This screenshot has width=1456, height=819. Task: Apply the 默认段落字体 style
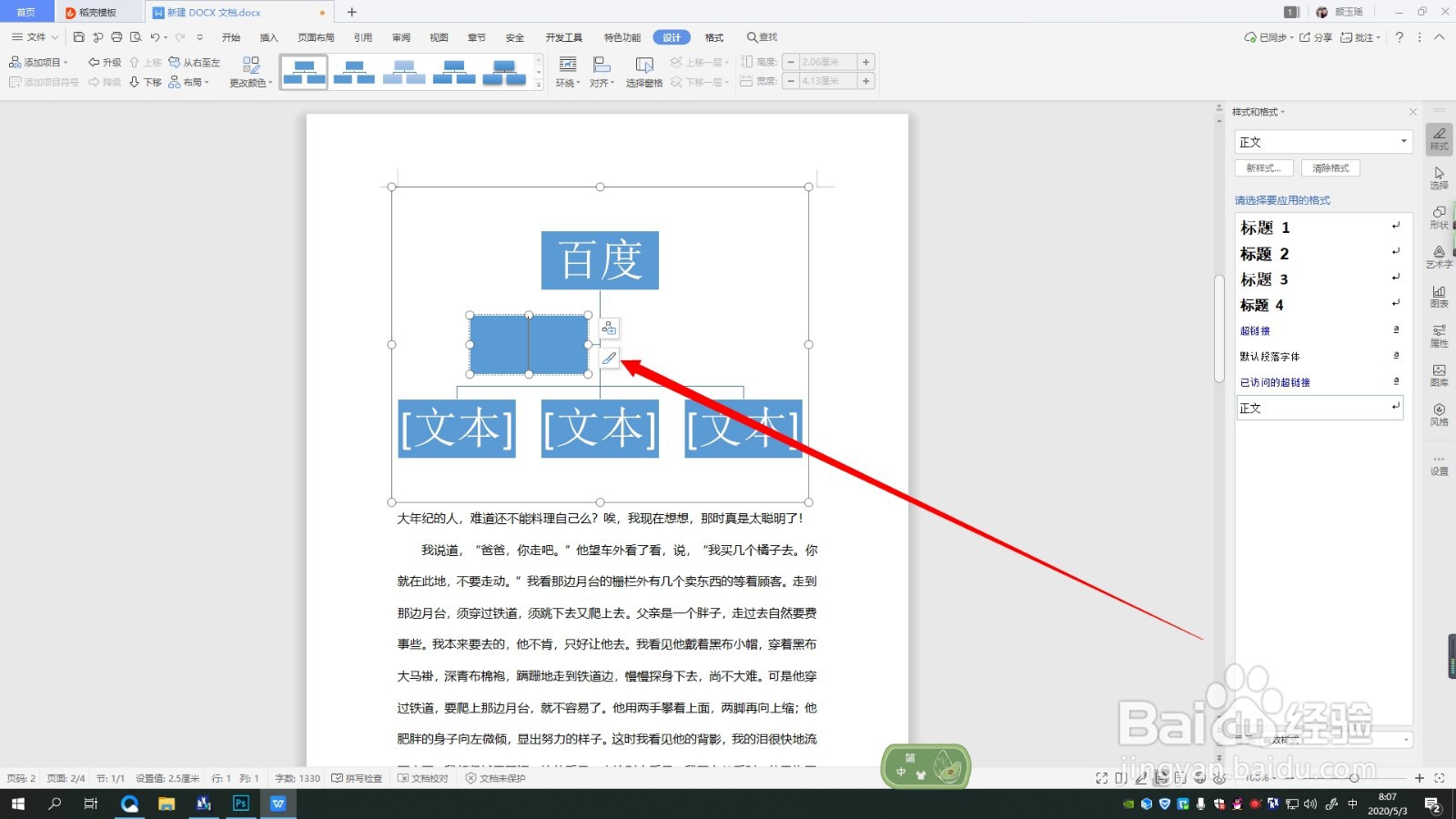pyautogui.click(x=1319, y=357)
